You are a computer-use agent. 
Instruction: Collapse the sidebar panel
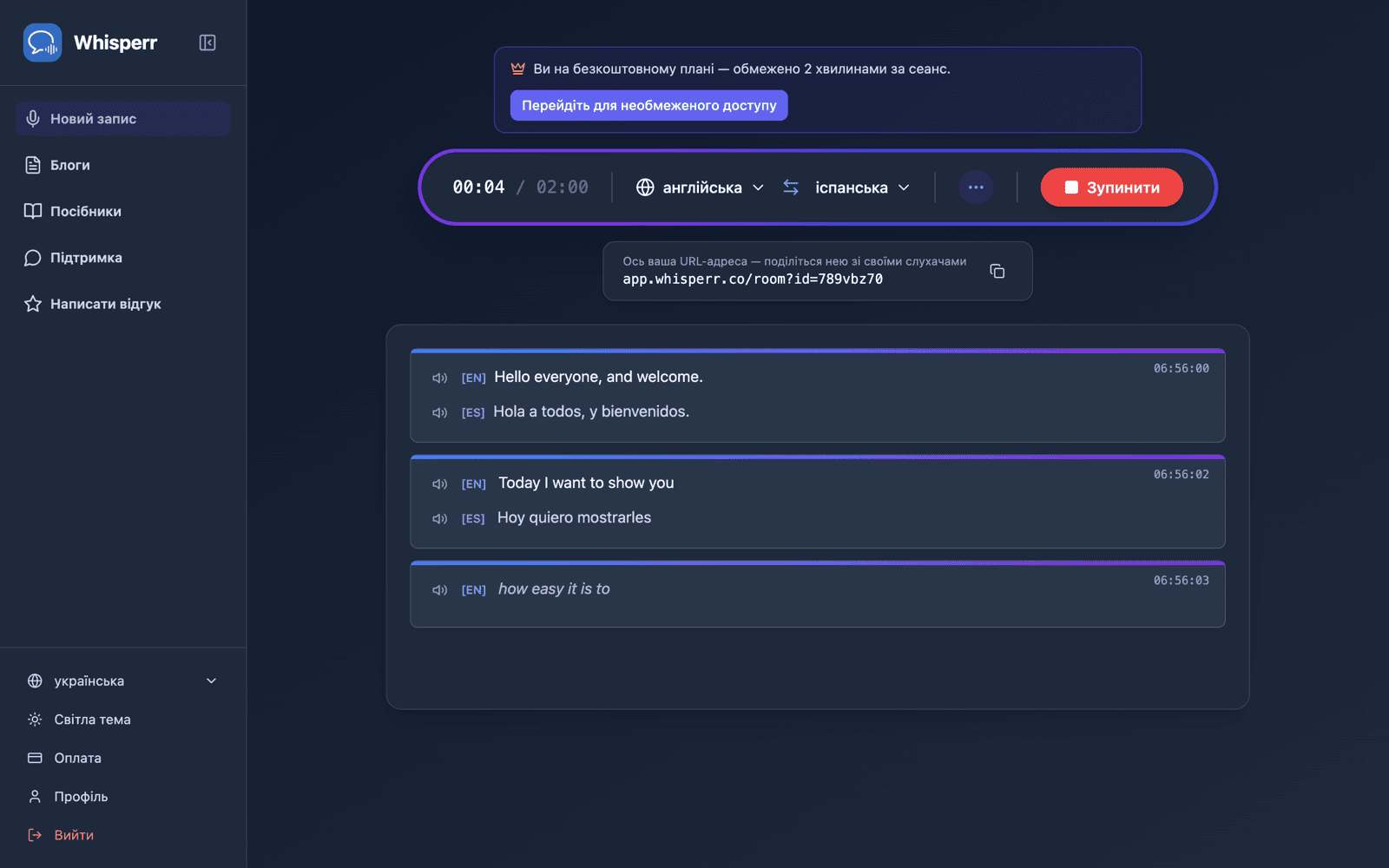pyautogui.click(x=207, y=43)
